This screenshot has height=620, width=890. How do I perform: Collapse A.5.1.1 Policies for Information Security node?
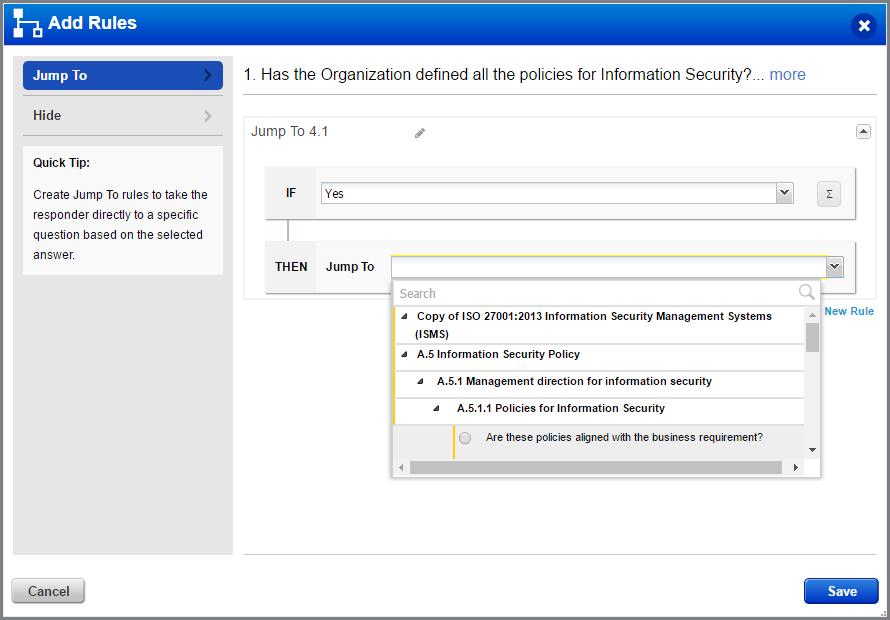point(436,408)
